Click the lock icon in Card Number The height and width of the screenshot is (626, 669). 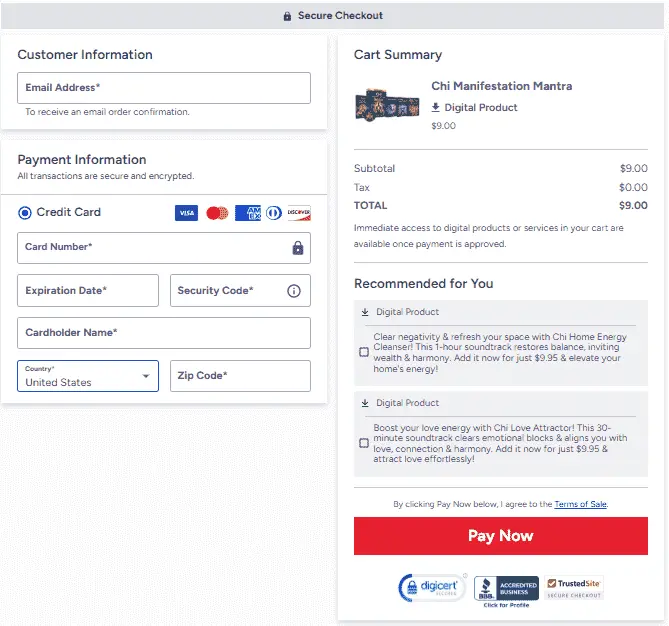(x=298, y=248)
